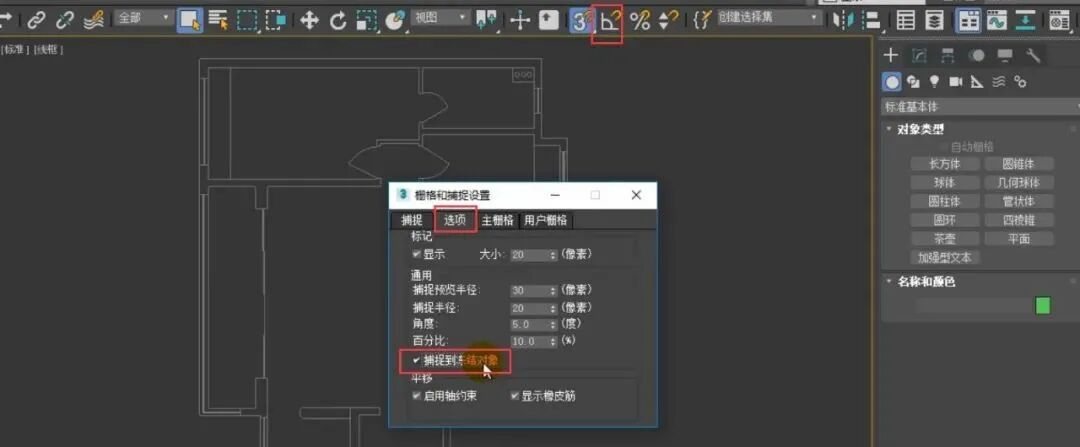
Task: Toggle the Ribbon display icon
Action: point(970,21)
